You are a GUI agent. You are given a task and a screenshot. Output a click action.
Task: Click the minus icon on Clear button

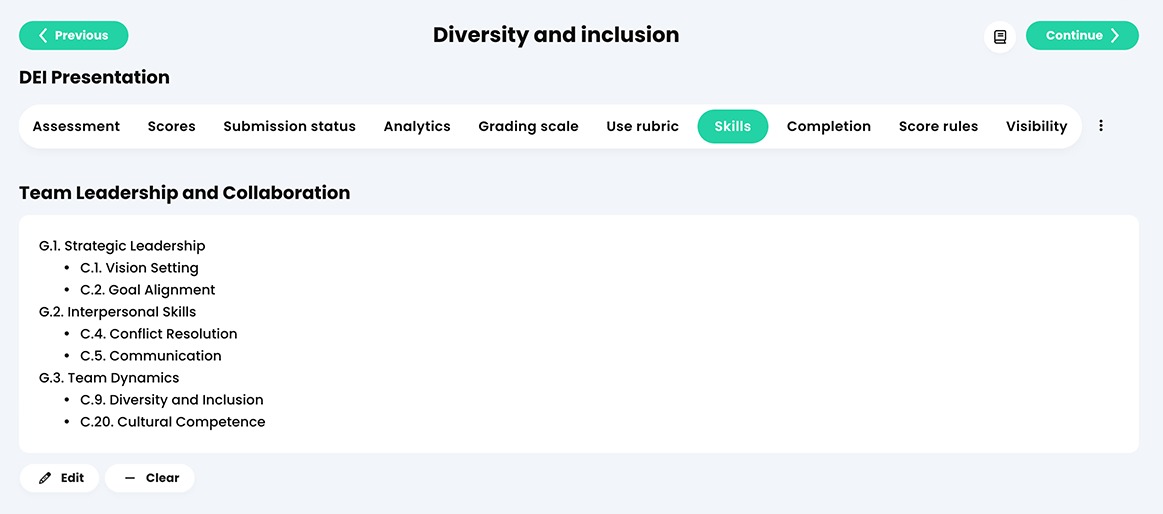point(131,478)
